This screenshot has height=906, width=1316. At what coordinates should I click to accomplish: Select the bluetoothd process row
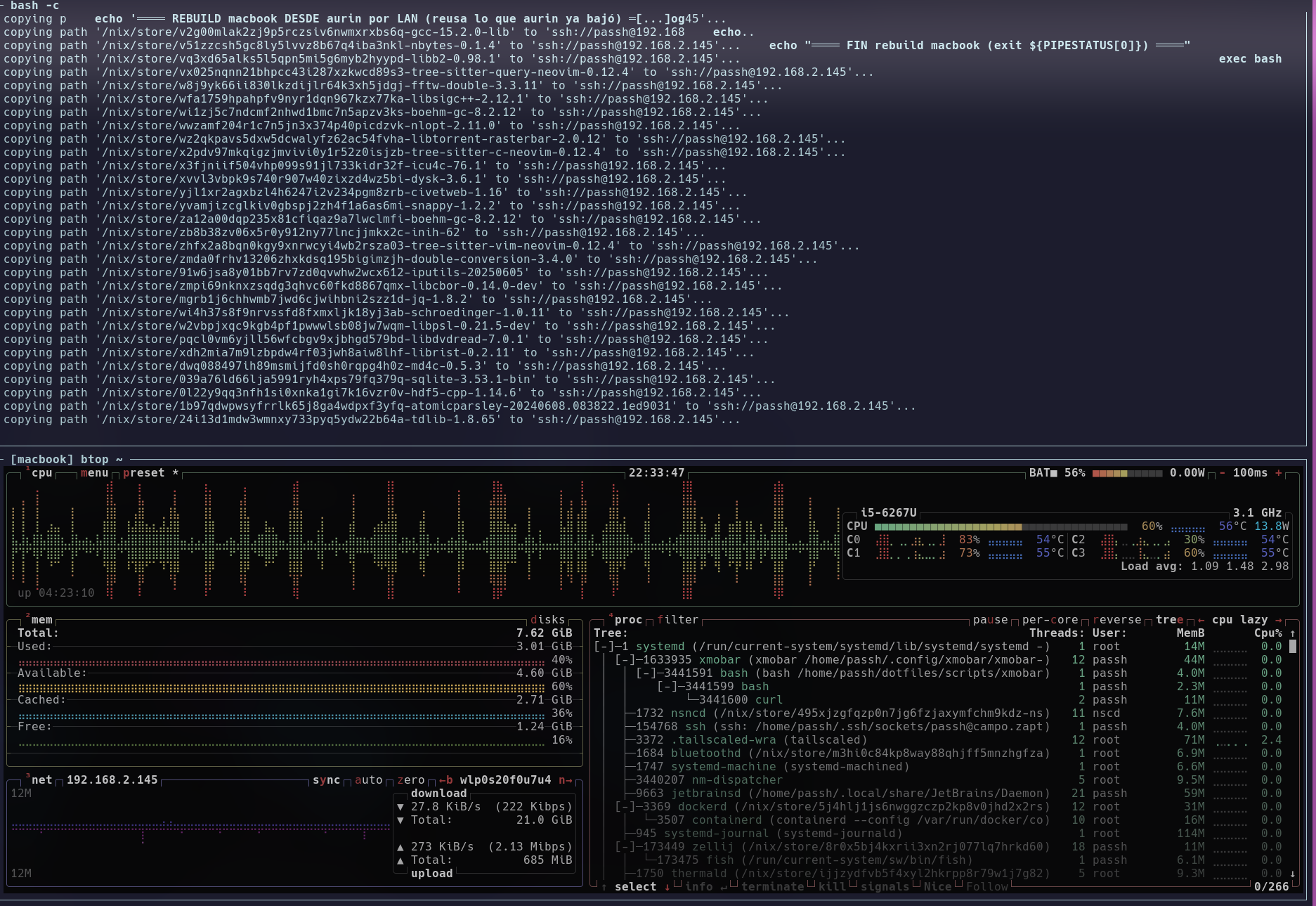tap(937, 753)
